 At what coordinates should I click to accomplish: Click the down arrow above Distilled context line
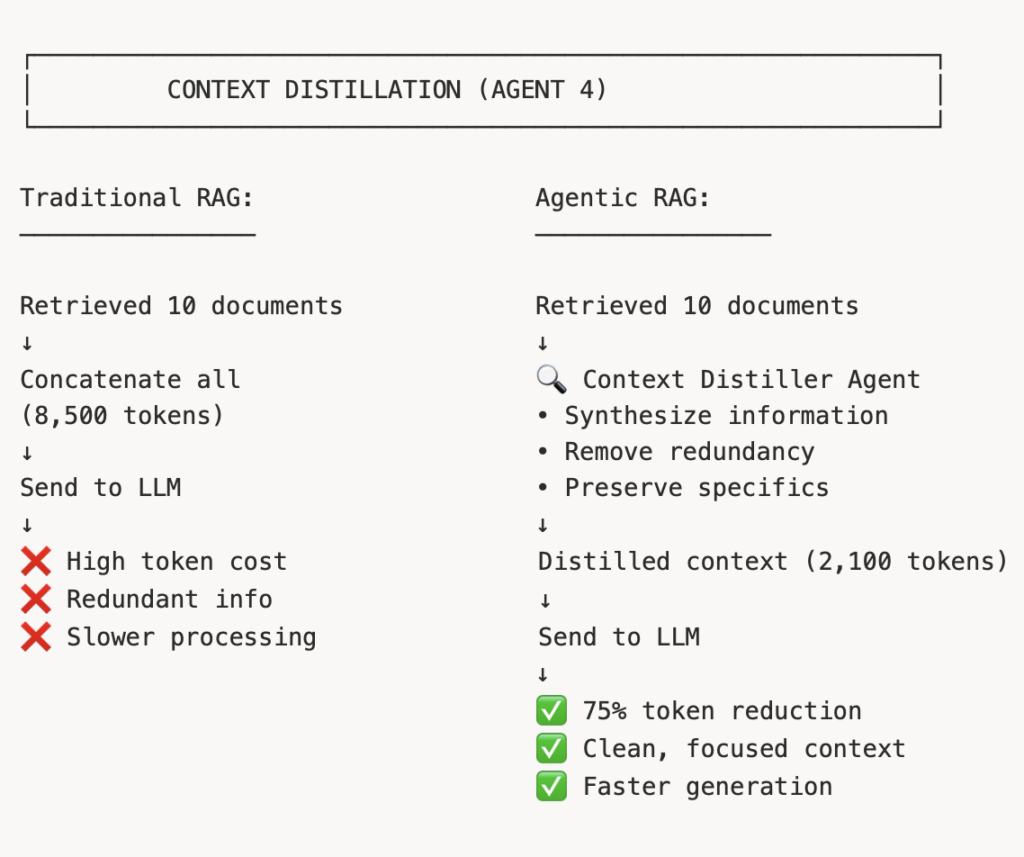pyautogui.click(x=542, y=525)
